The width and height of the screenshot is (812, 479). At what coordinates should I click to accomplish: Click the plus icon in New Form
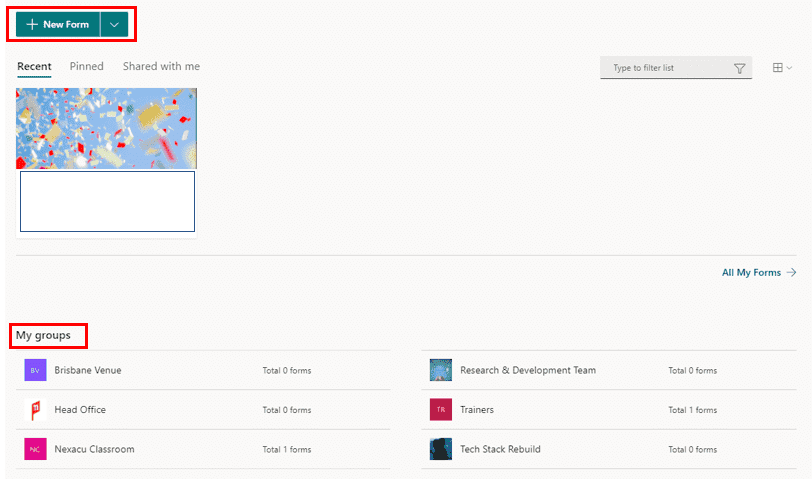tap(32, 24)
